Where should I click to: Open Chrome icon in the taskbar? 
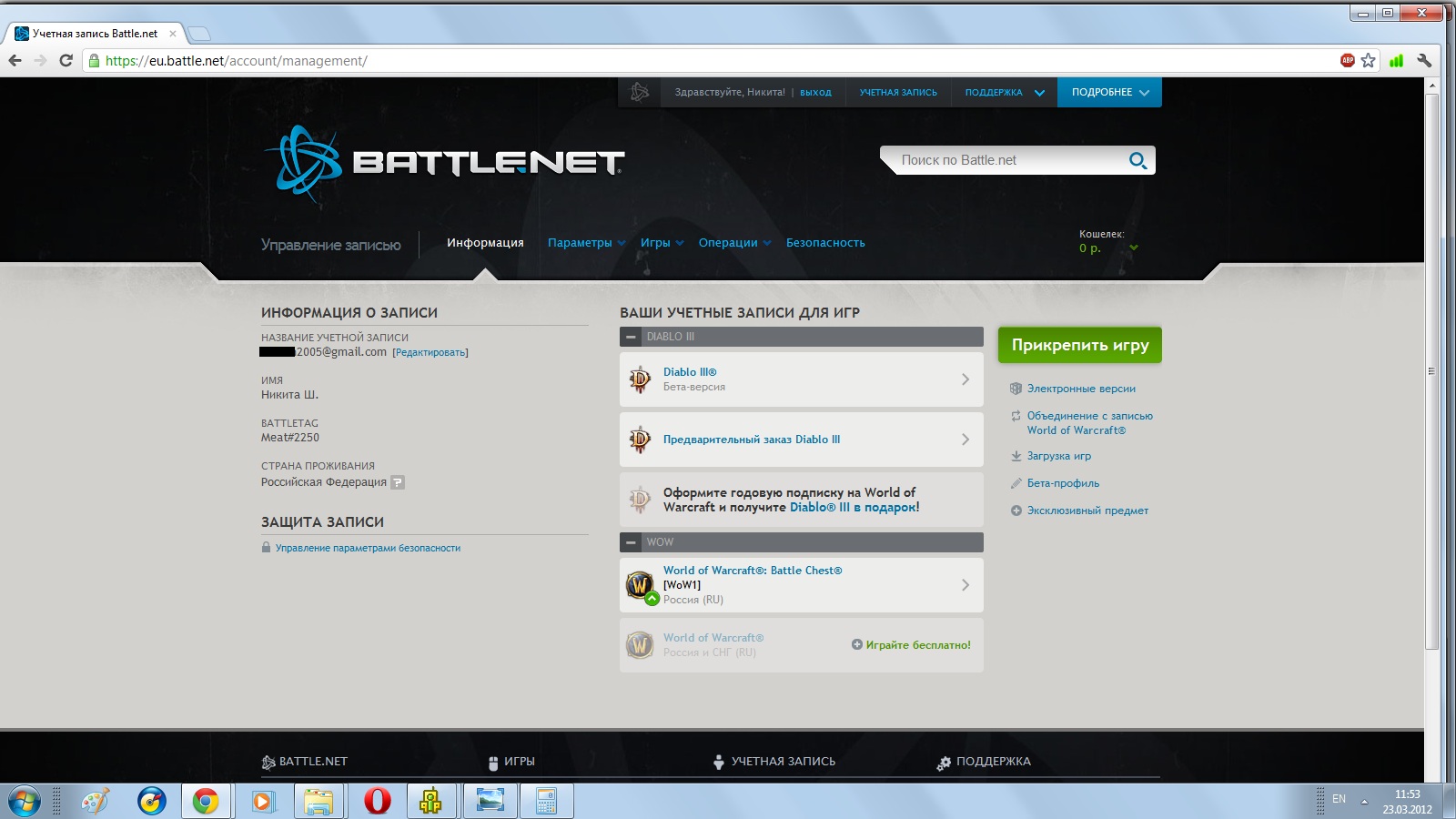pos(206,801)
